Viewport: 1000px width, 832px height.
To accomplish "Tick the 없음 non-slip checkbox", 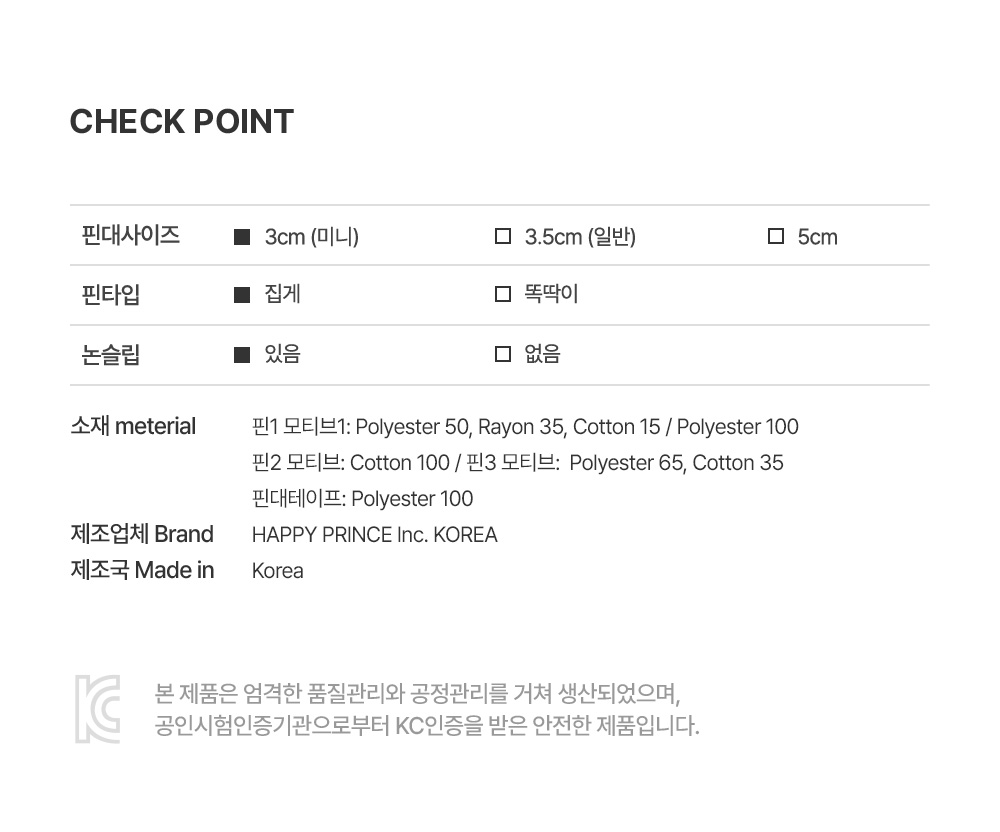I will point(503,355).
